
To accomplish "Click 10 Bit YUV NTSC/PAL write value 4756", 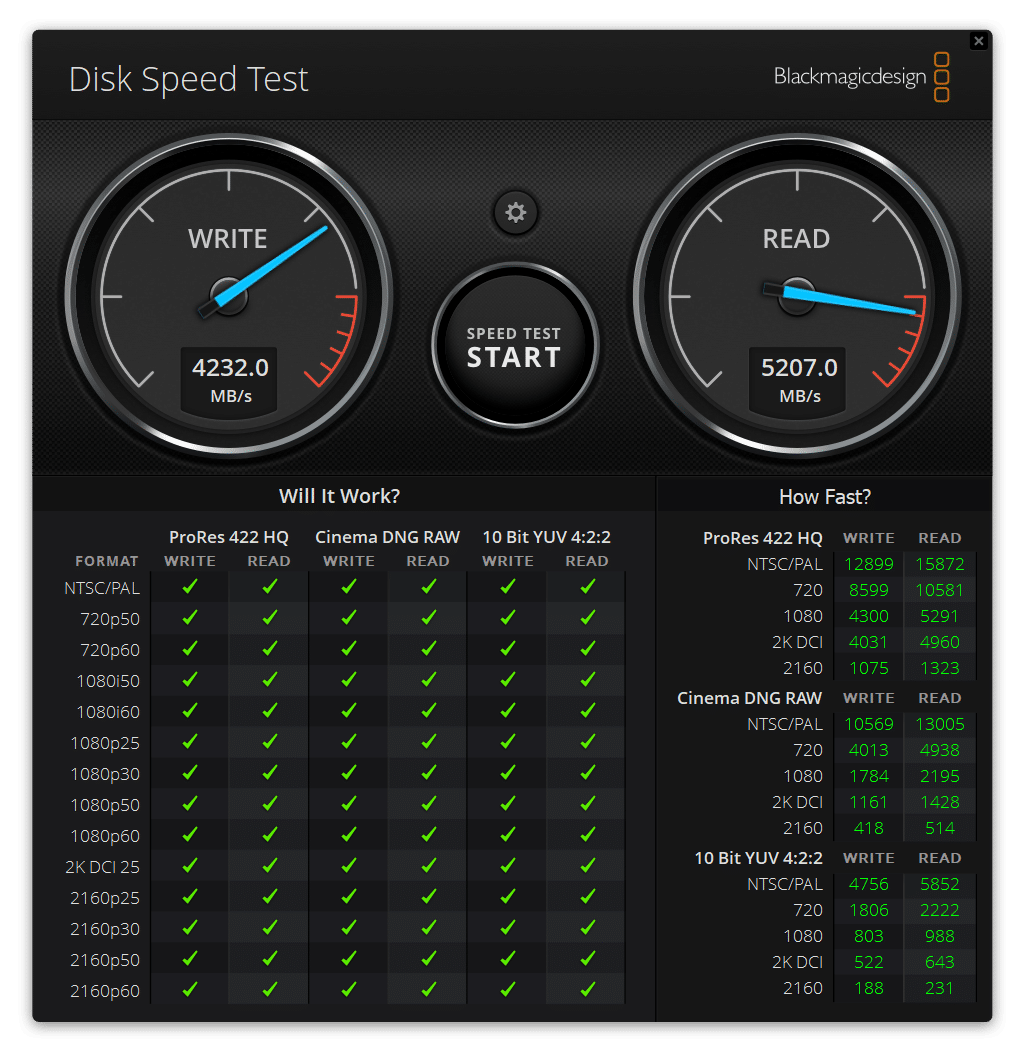I will pyautogui.click(x=868, y=884).
